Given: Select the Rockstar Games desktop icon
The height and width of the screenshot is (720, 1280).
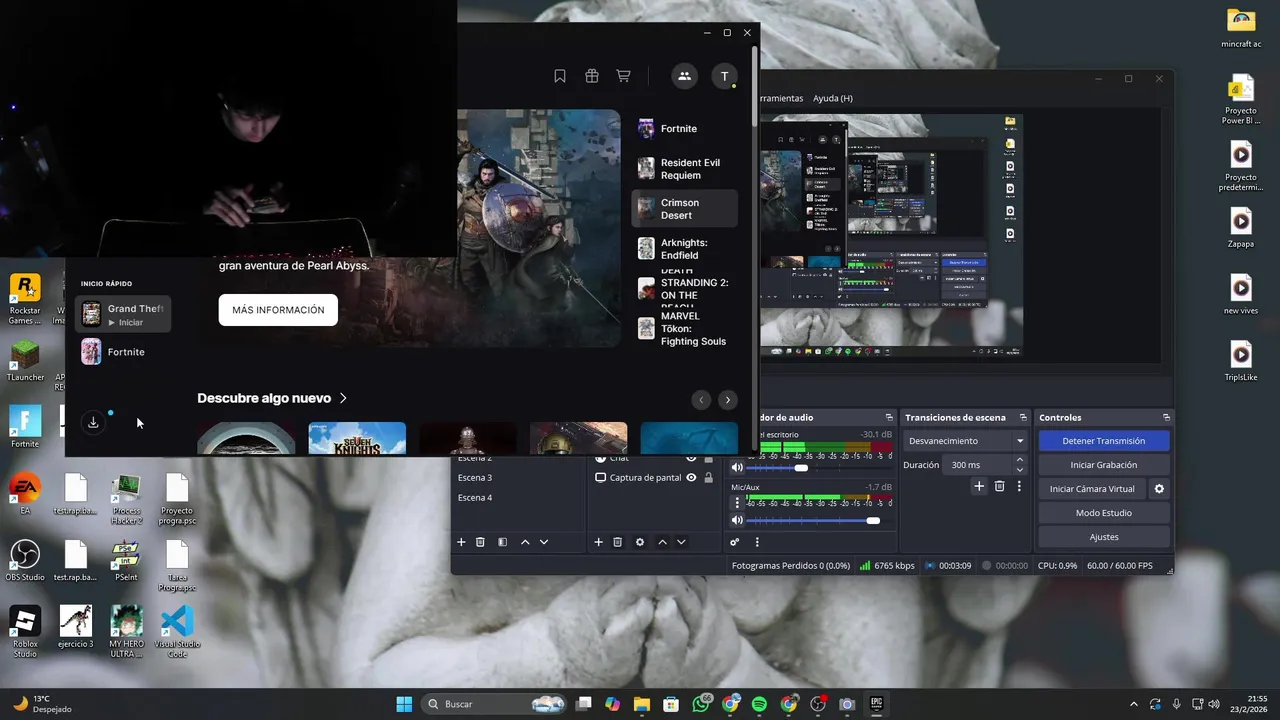Looking at the screenshot, I should pyautogui.click(x=25, y=297).
